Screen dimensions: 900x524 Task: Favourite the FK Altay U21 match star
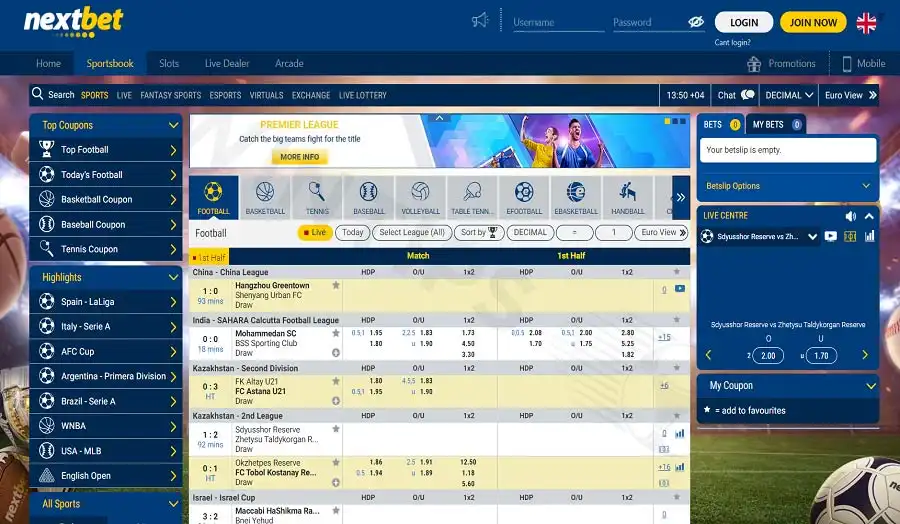[336, 381]
